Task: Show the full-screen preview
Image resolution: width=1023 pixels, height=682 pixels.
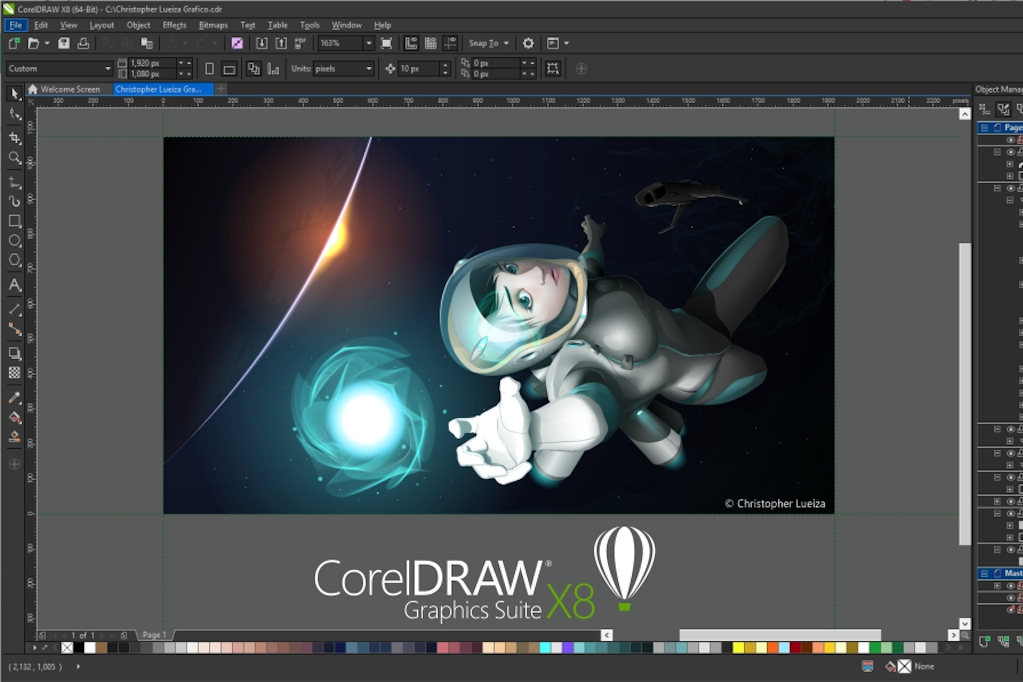Action: [x=386, y=43]
